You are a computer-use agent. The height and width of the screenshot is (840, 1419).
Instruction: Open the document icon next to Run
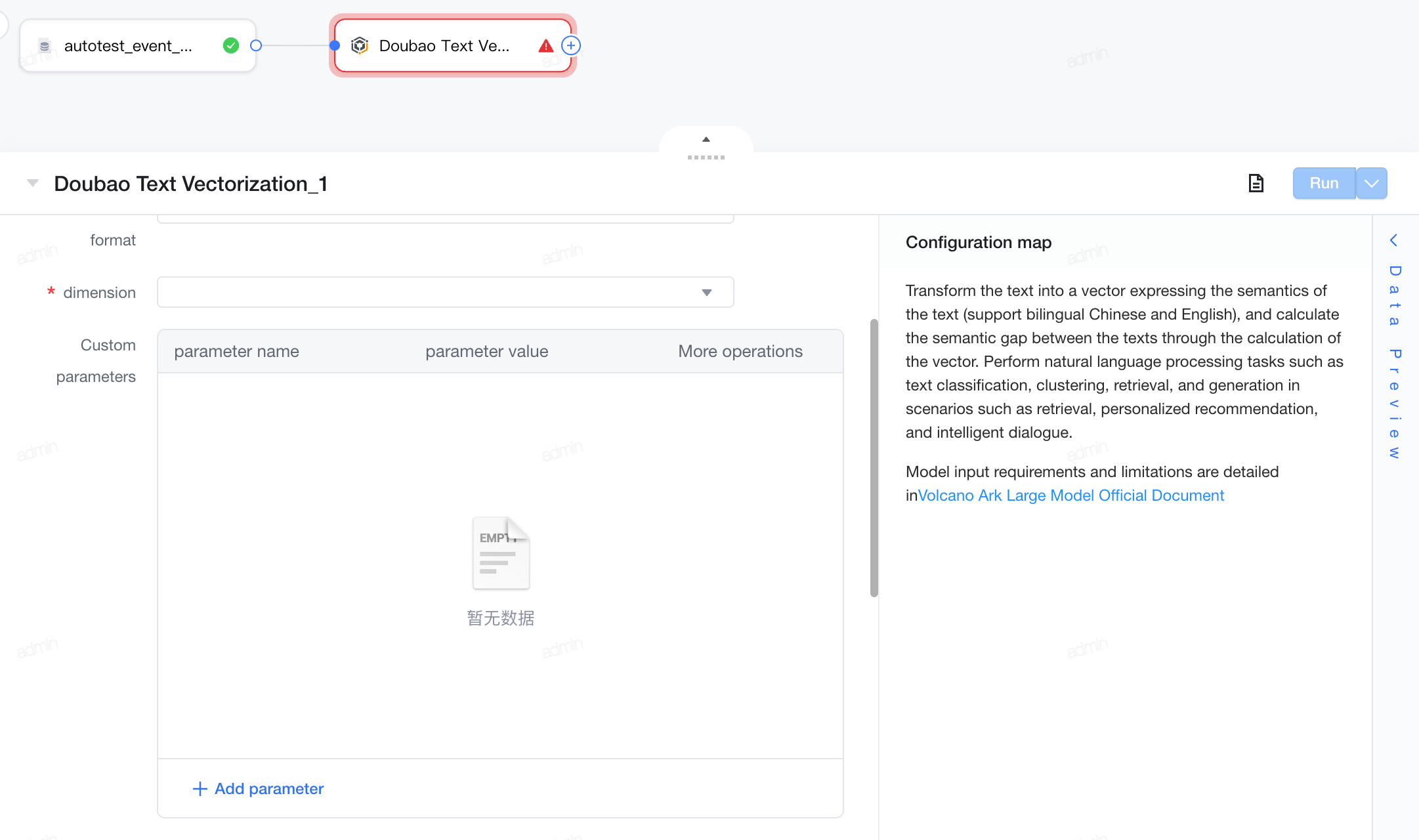[1256, 183]
